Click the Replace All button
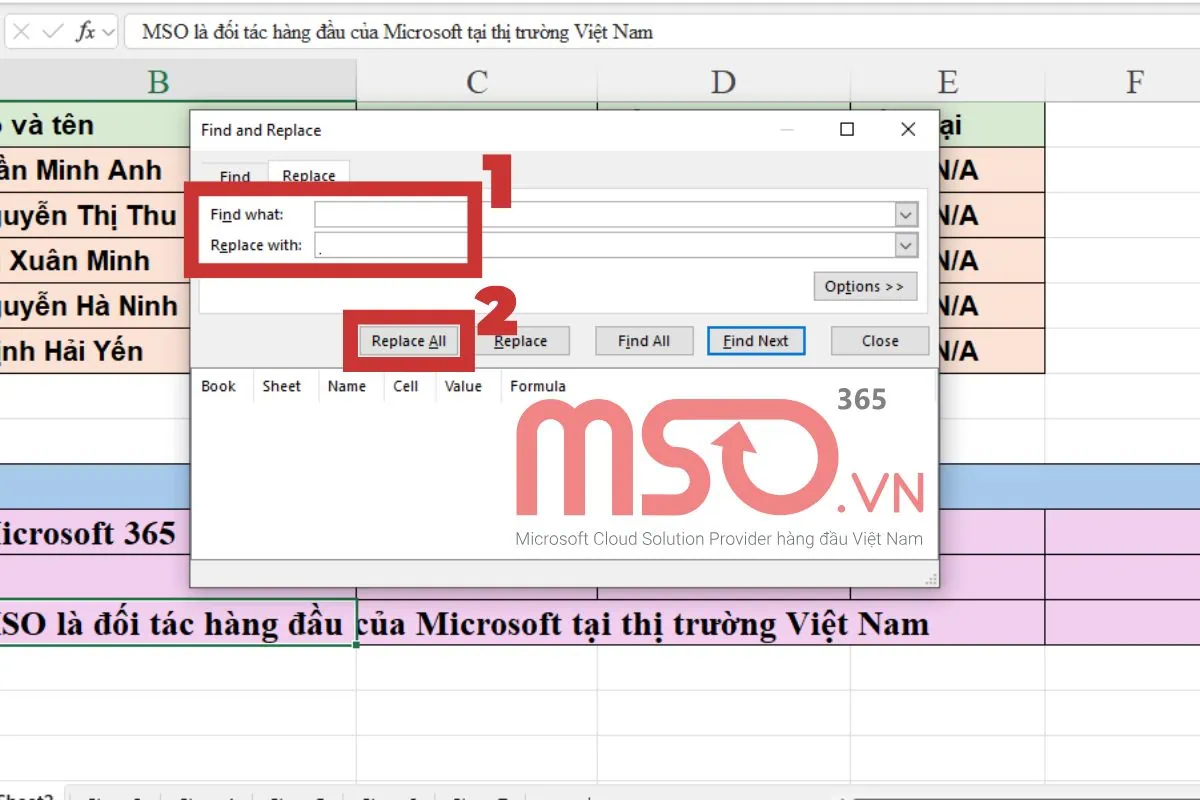Screen dimensions: 1200x800 tap(409, 341)
